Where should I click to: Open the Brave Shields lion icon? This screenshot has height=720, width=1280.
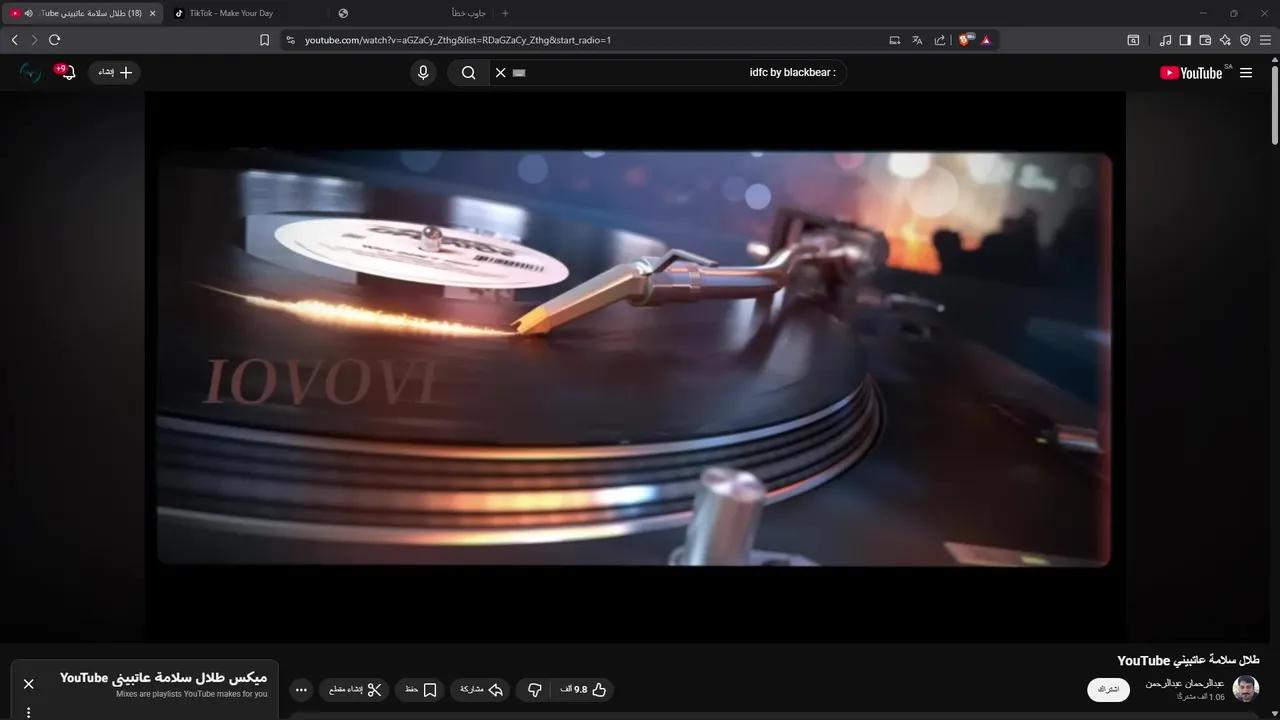965,40
